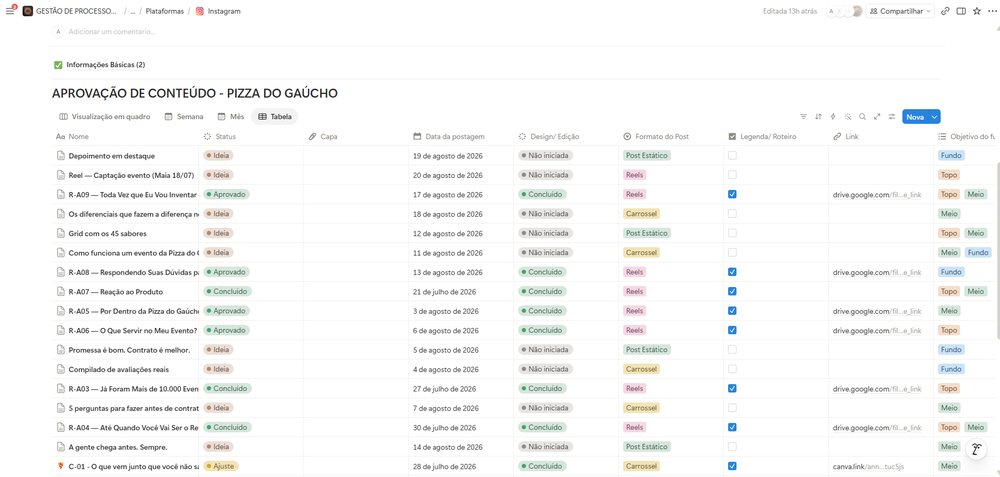Switch to Visualização em quadro view
1000x477 pixels.
105,117
